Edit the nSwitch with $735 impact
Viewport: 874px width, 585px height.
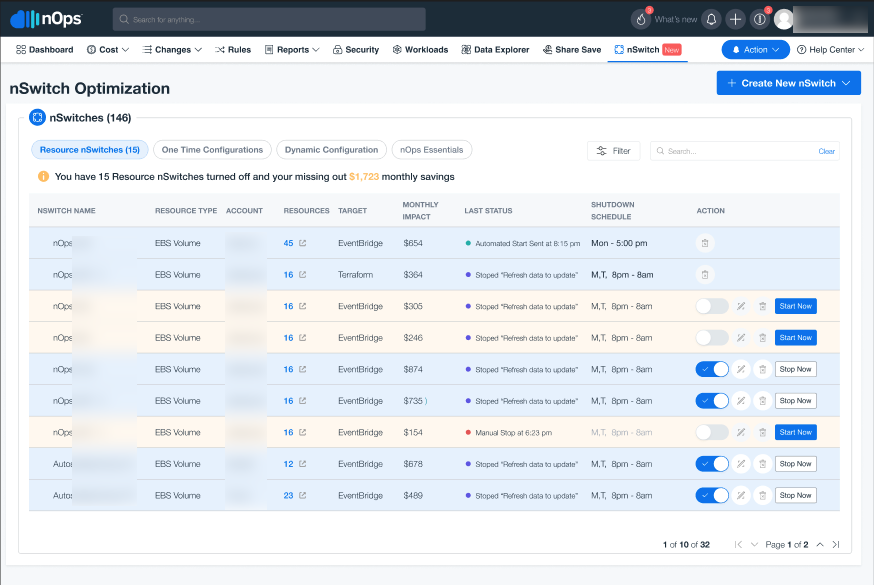741,401
